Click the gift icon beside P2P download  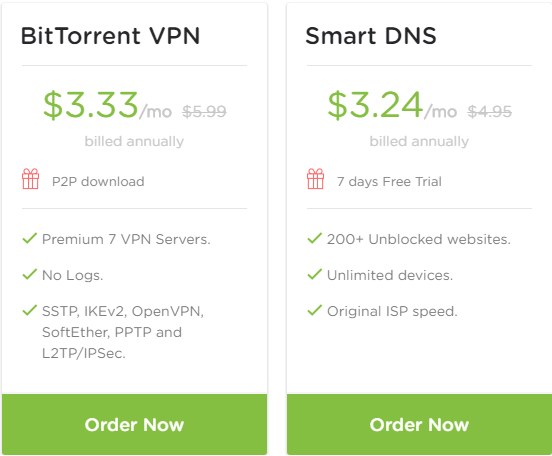(31, 179)
